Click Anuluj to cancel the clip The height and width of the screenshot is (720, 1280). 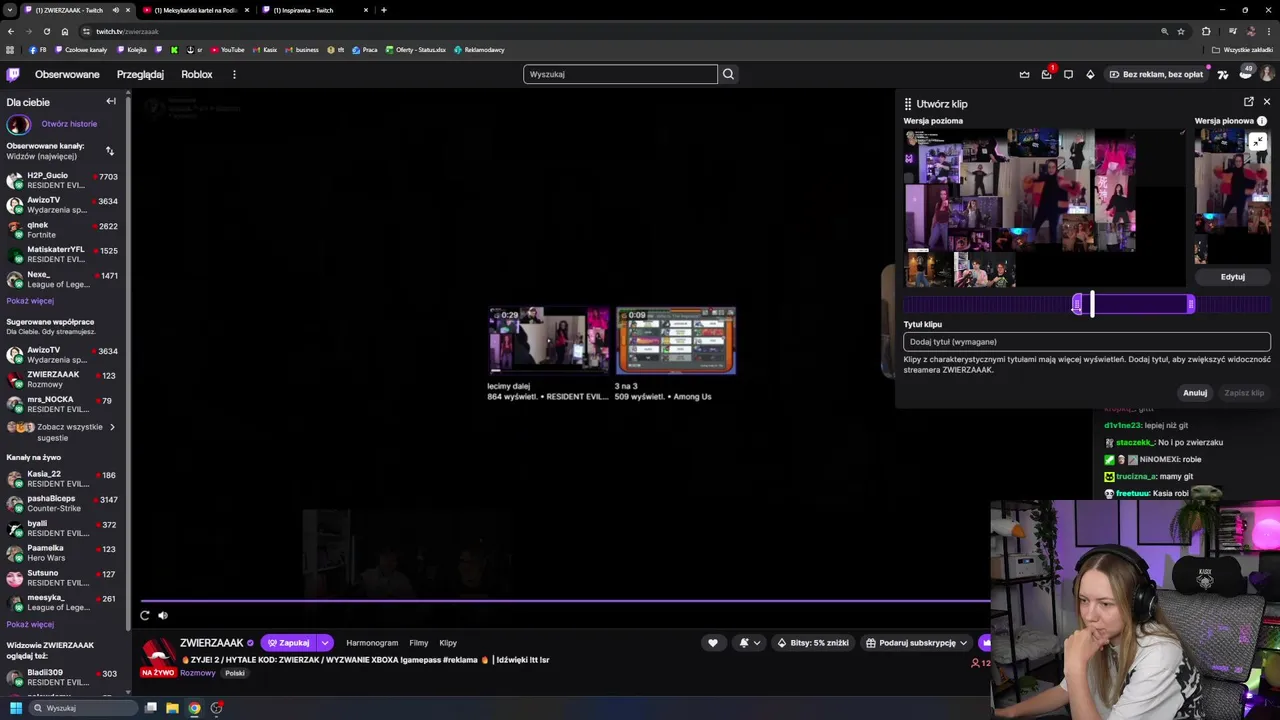(x=1195, y=393)
